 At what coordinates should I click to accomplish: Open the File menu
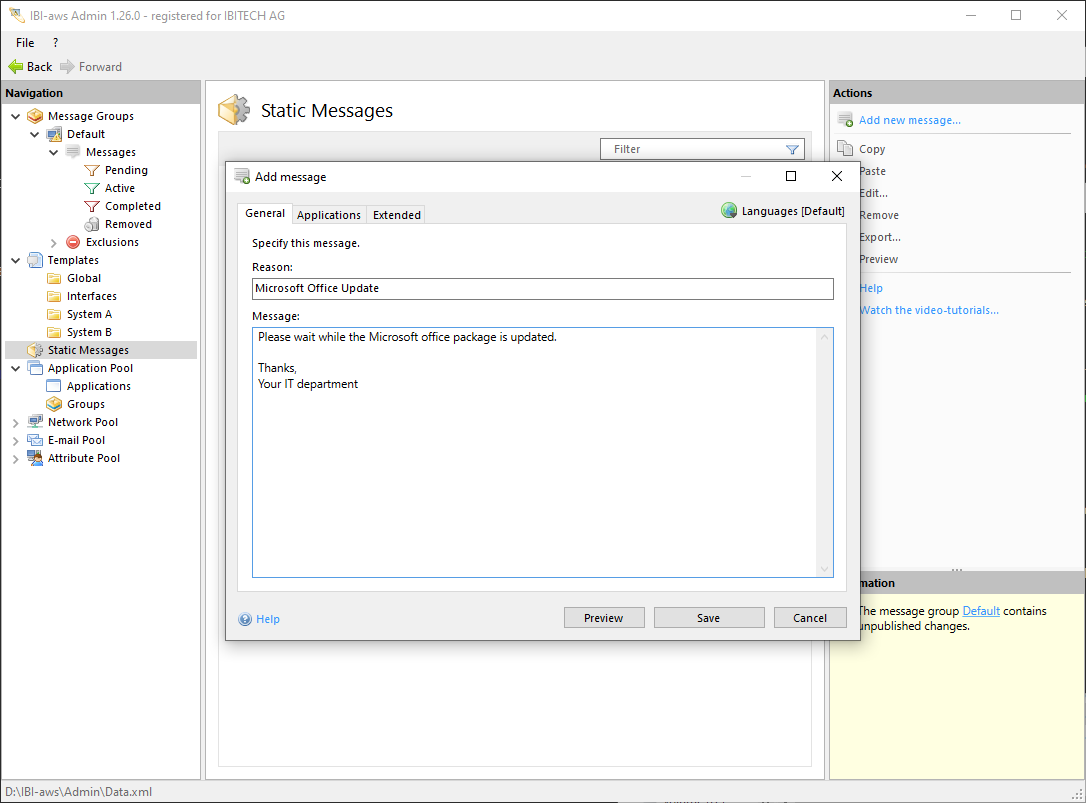tap(25, 43)
